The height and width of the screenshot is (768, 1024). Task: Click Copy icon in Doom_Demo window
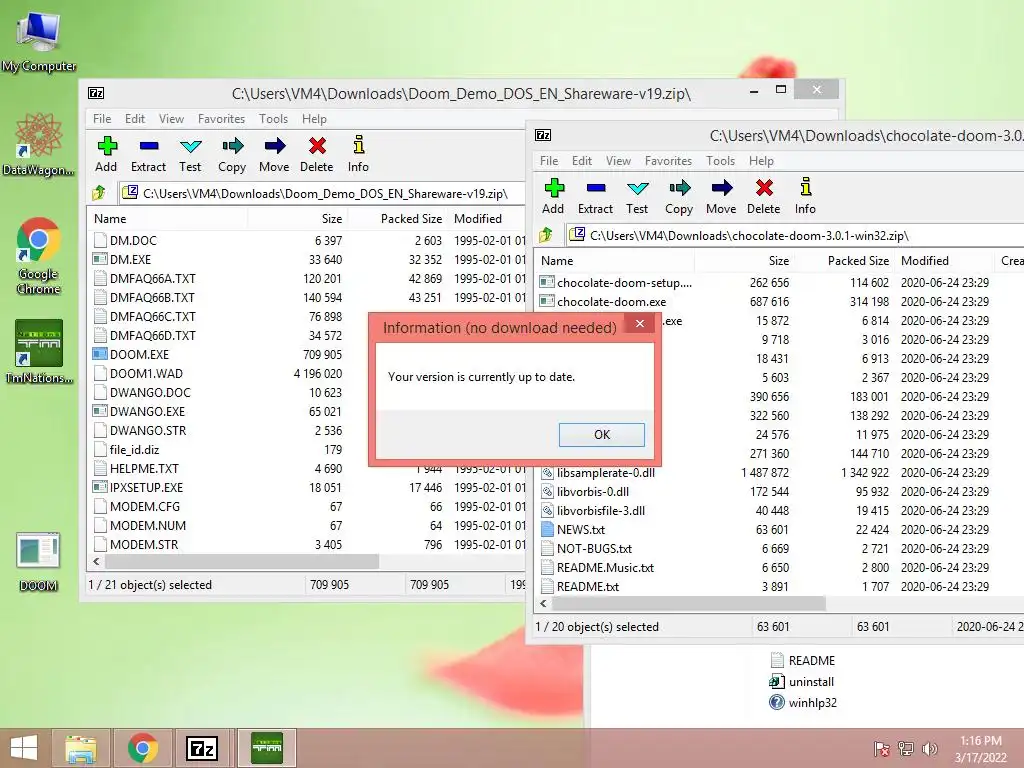(x=232, y=146)
